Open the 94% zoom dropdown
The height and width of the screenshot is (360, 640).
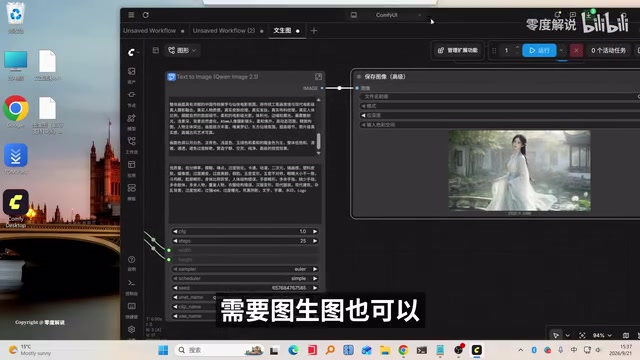602,335
